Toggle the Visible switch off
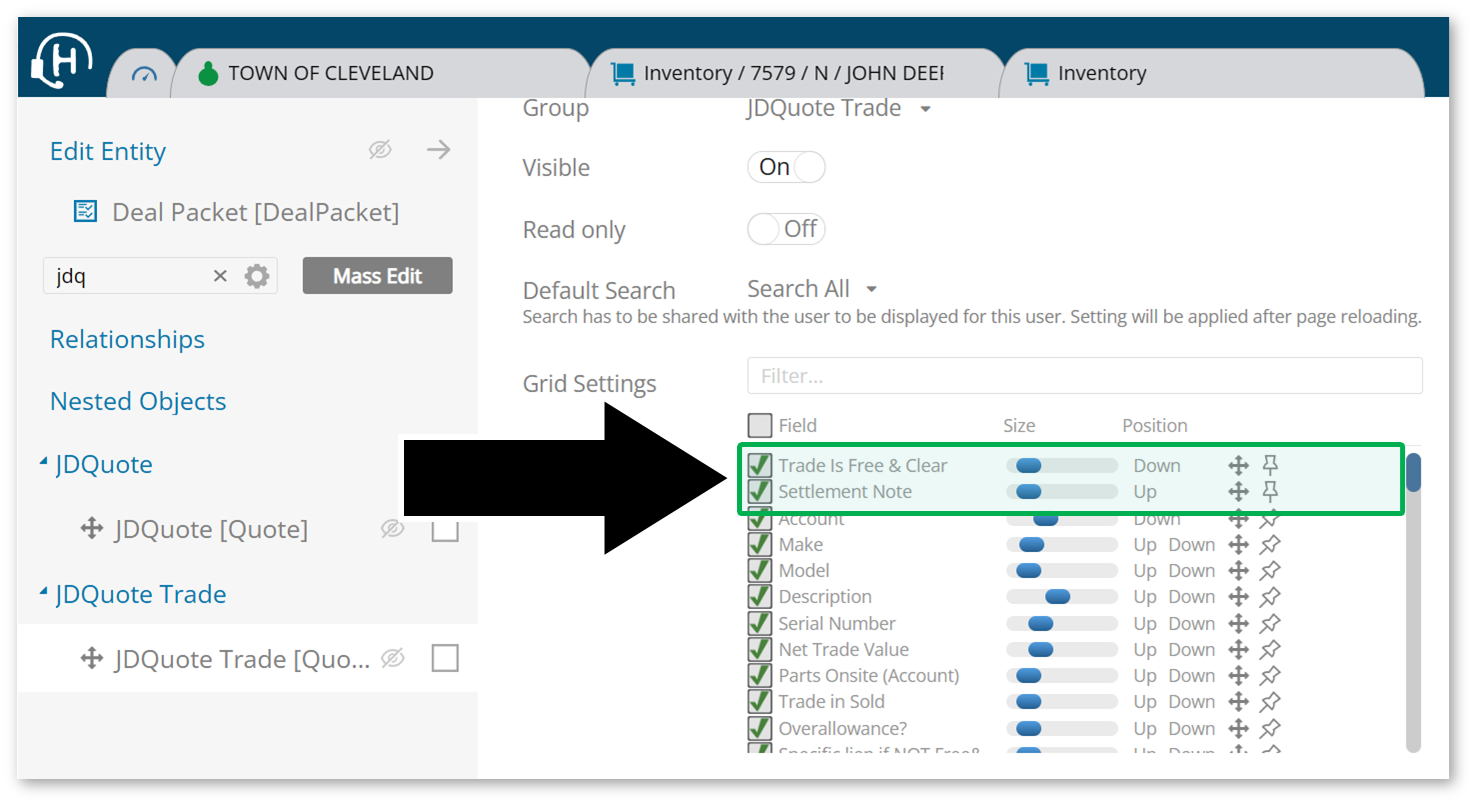 coord(786,167)
